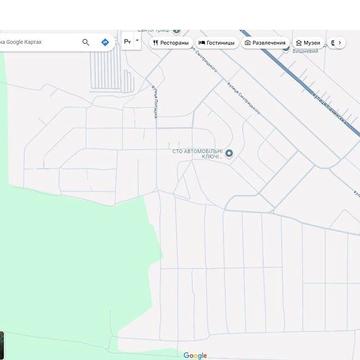
Task: Show more categories with right chevron
Action: pos(340,43)
